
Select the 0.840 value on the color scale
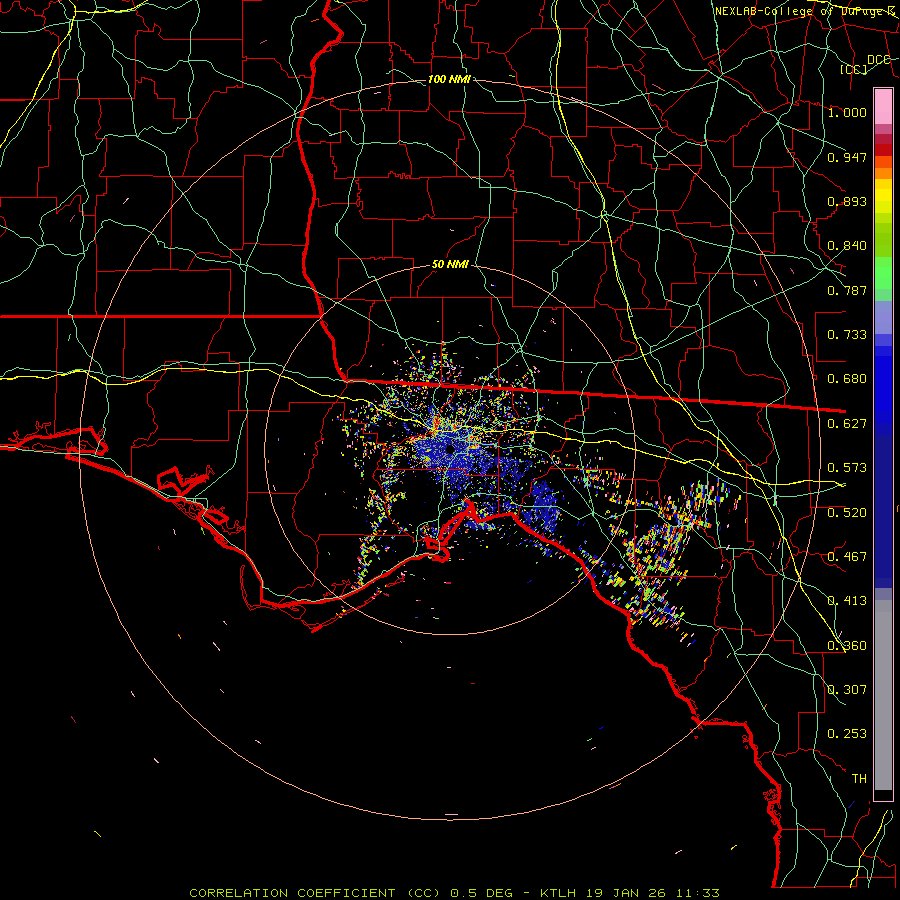847,246
